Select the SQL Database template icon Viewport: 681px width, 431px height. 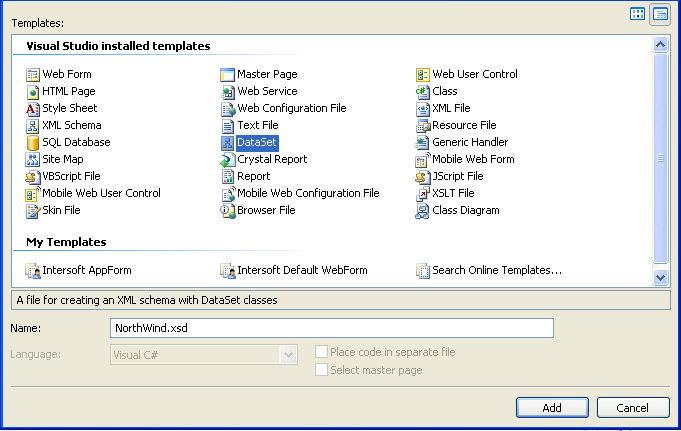pos(33,143)
